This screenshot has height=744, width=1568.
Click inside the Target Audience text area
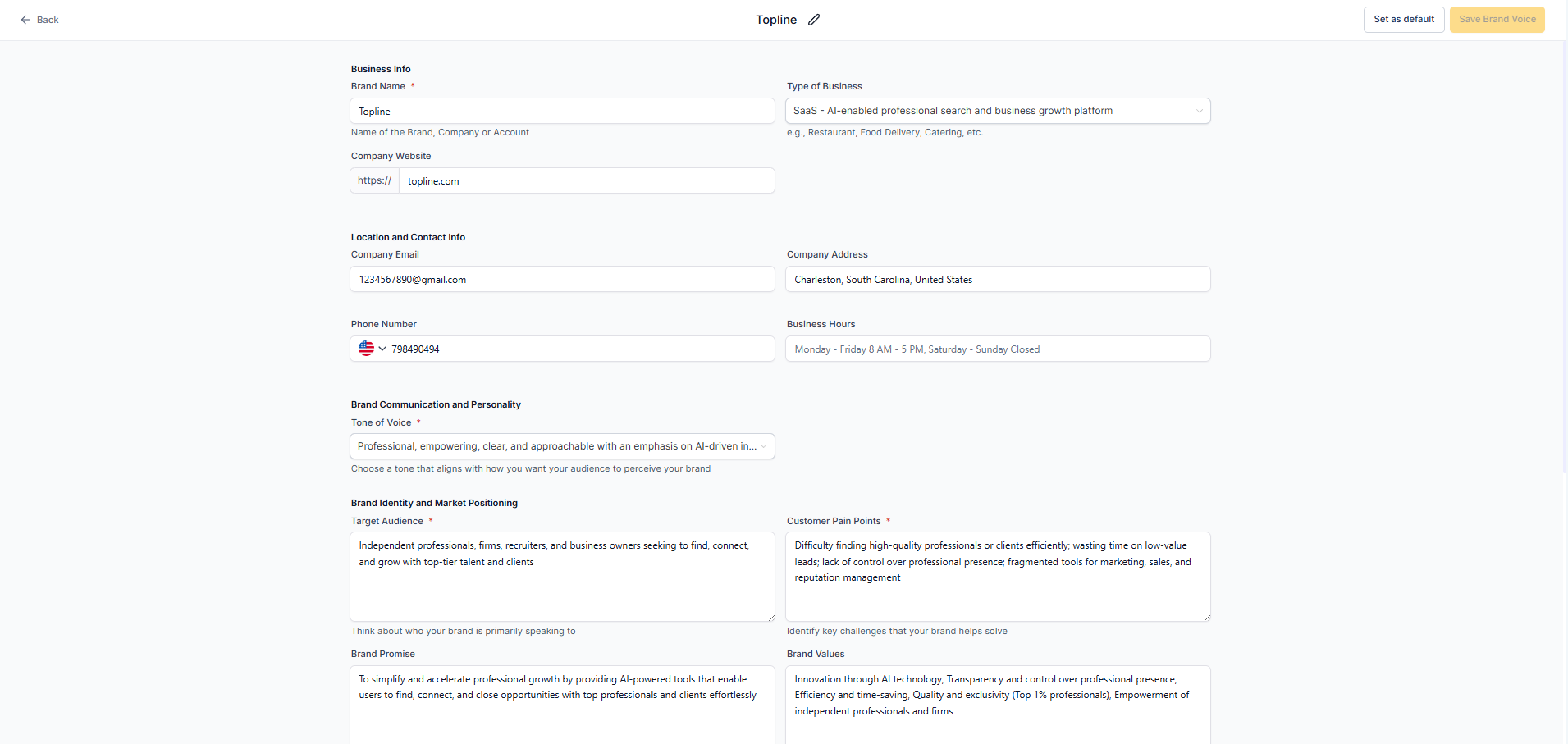pos(562,577)
